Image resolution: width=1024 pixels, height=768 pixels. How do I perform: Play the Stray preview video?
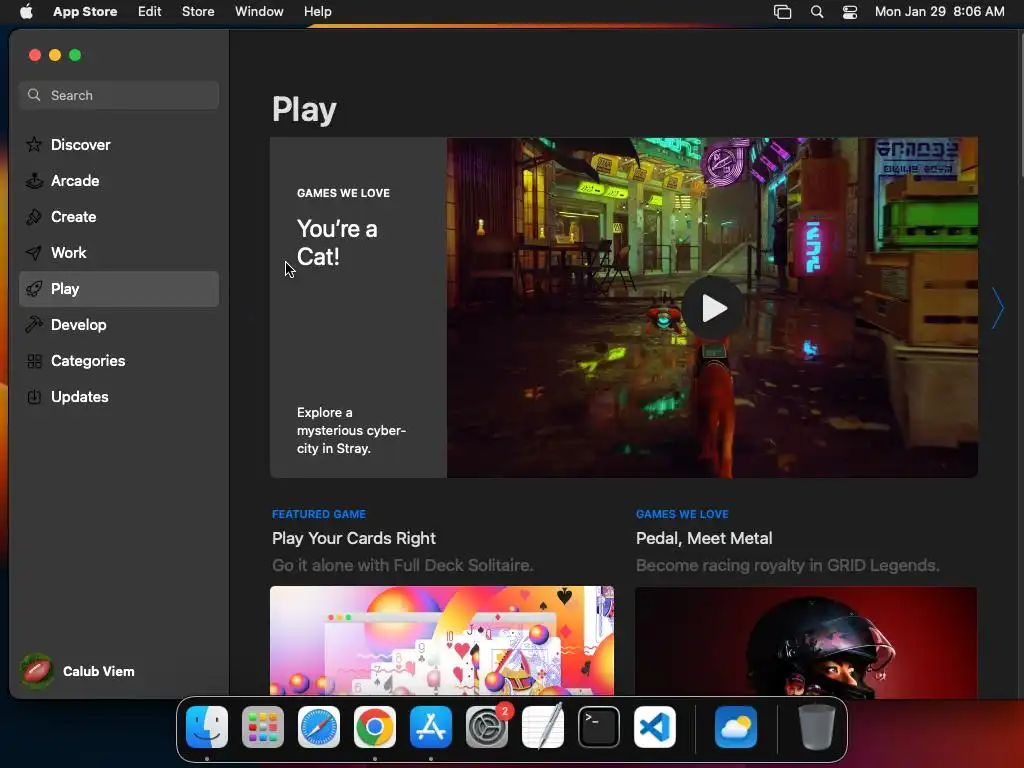713,308
